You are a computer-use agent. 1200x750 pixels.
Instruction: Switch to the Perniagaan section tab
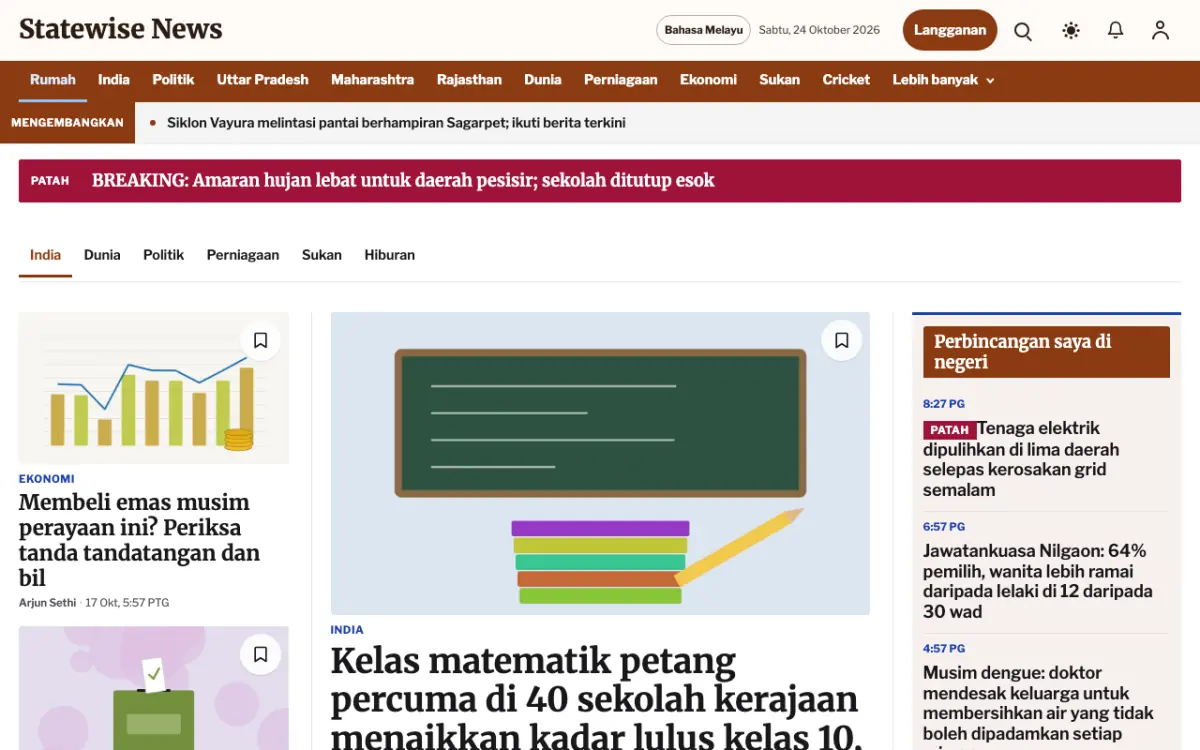pyautogui.click(x=243, y=255)
